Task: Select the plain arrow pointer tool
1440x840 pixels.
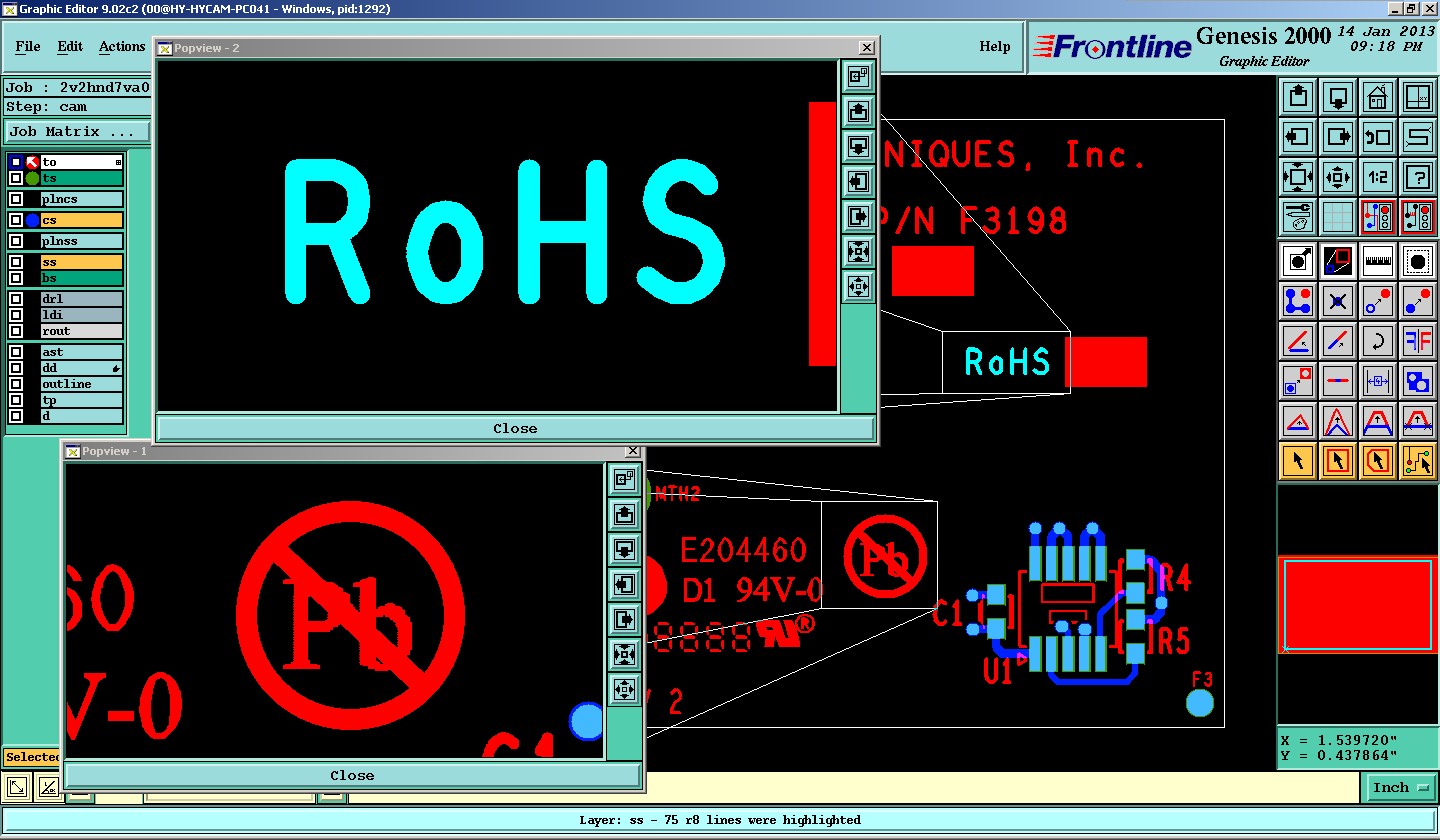Action: pos(1298,461)
